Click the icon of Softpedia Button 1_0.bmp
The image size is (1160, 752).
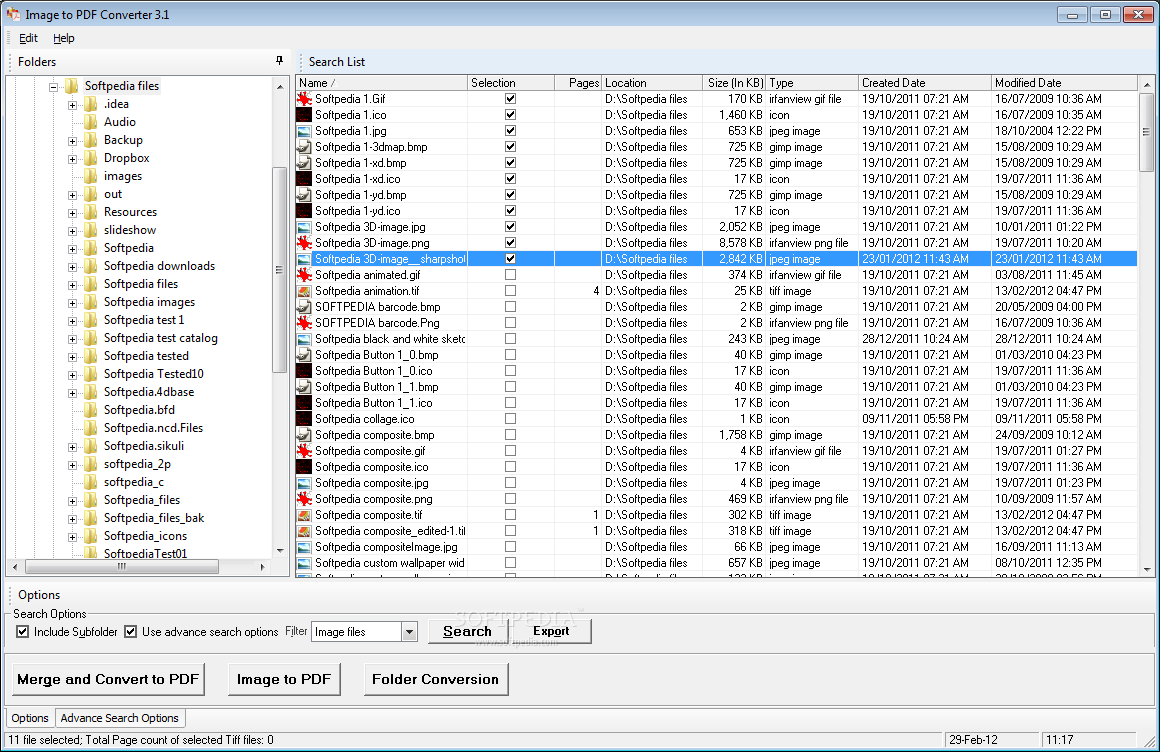(x=303, y=355)
